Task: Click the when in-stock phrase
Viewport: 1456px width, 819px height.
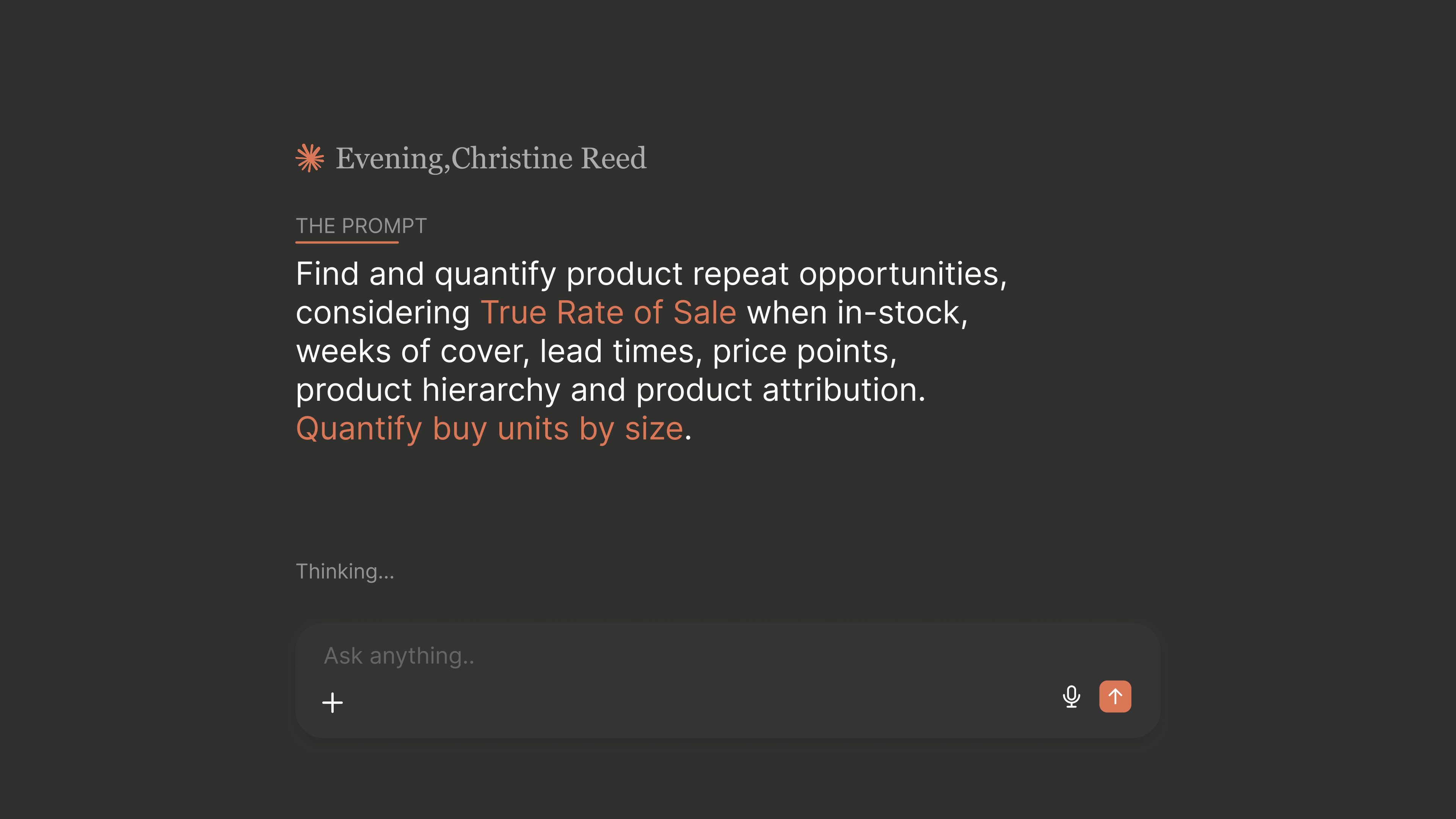Action: click(x=857, y=312)
